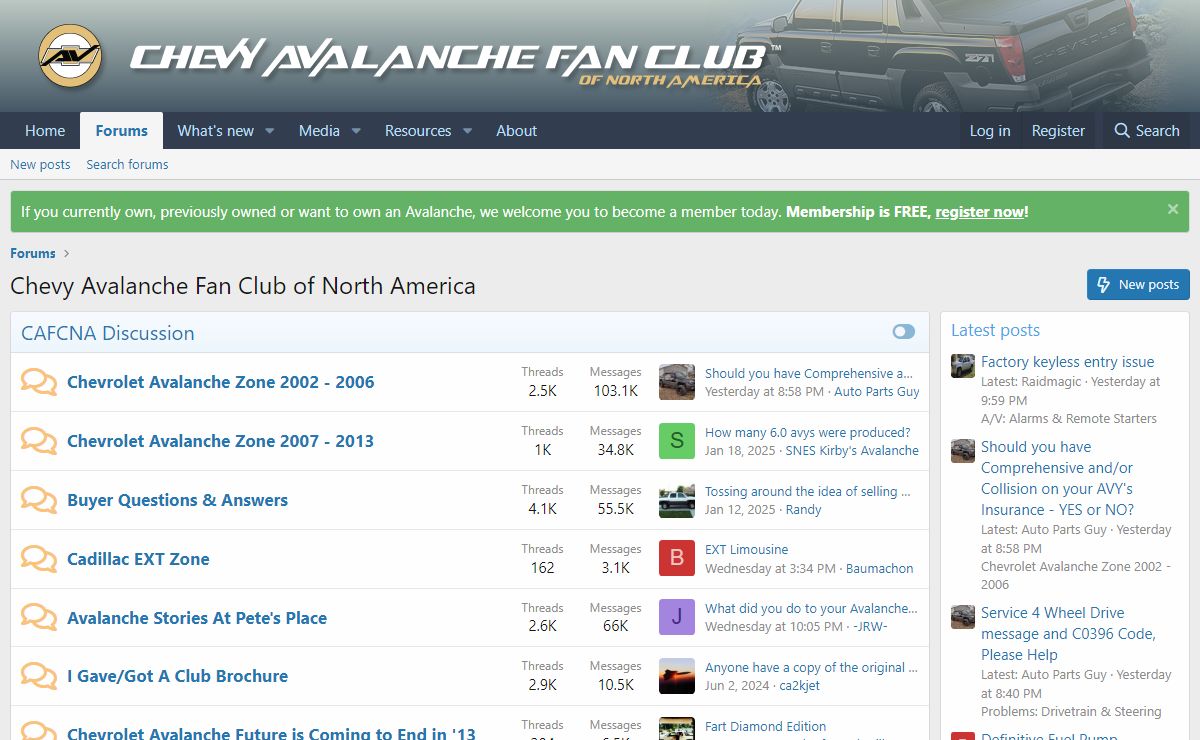The height and width of the screenshot is (740, 1200).
Task: Open Randy's avatar in Buyer Questions row
Action: [677, 500]
